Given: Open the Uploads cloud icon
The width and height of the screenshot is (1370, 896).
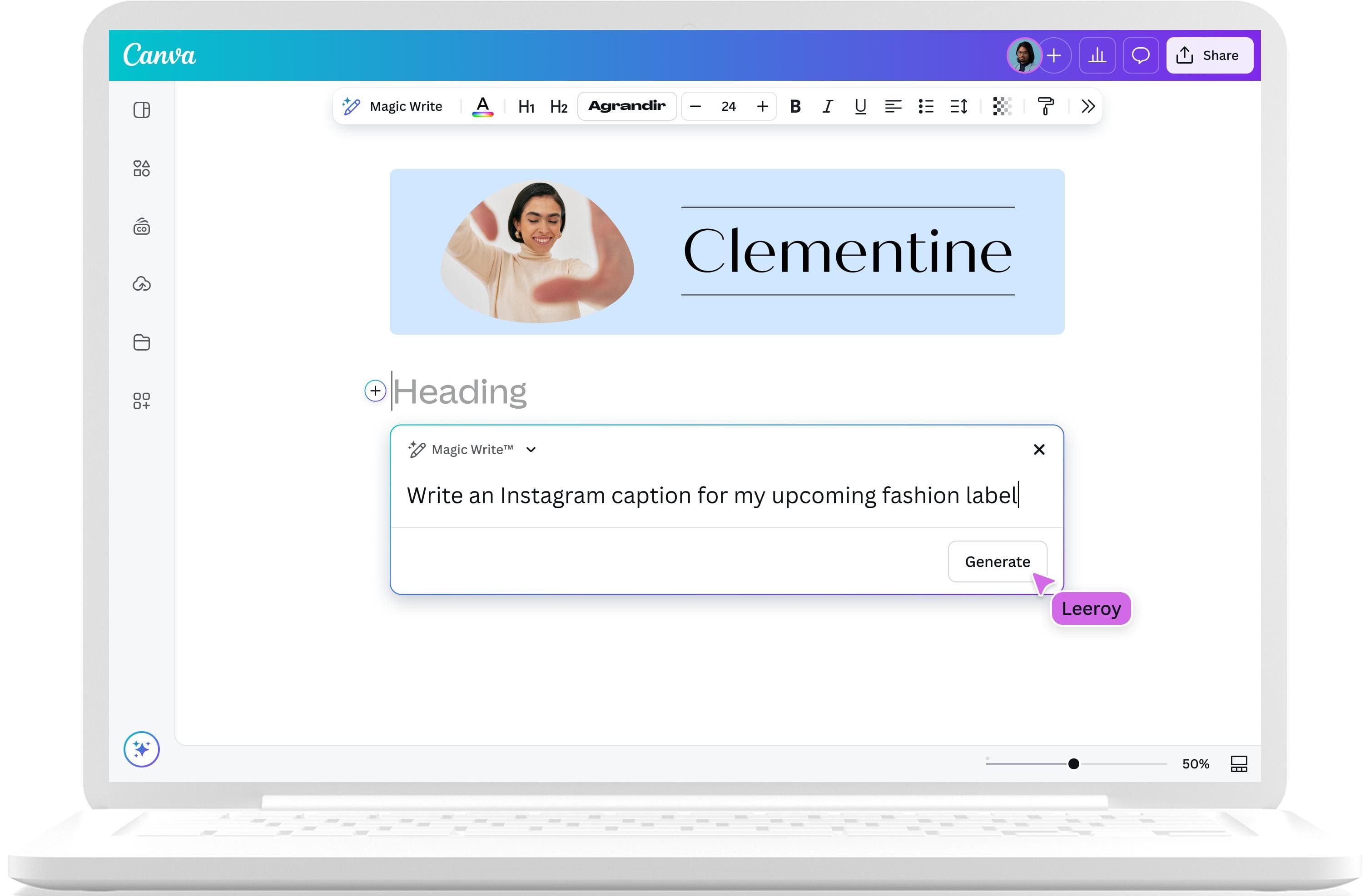Looking at the screenshot, I should pos(142,284).
